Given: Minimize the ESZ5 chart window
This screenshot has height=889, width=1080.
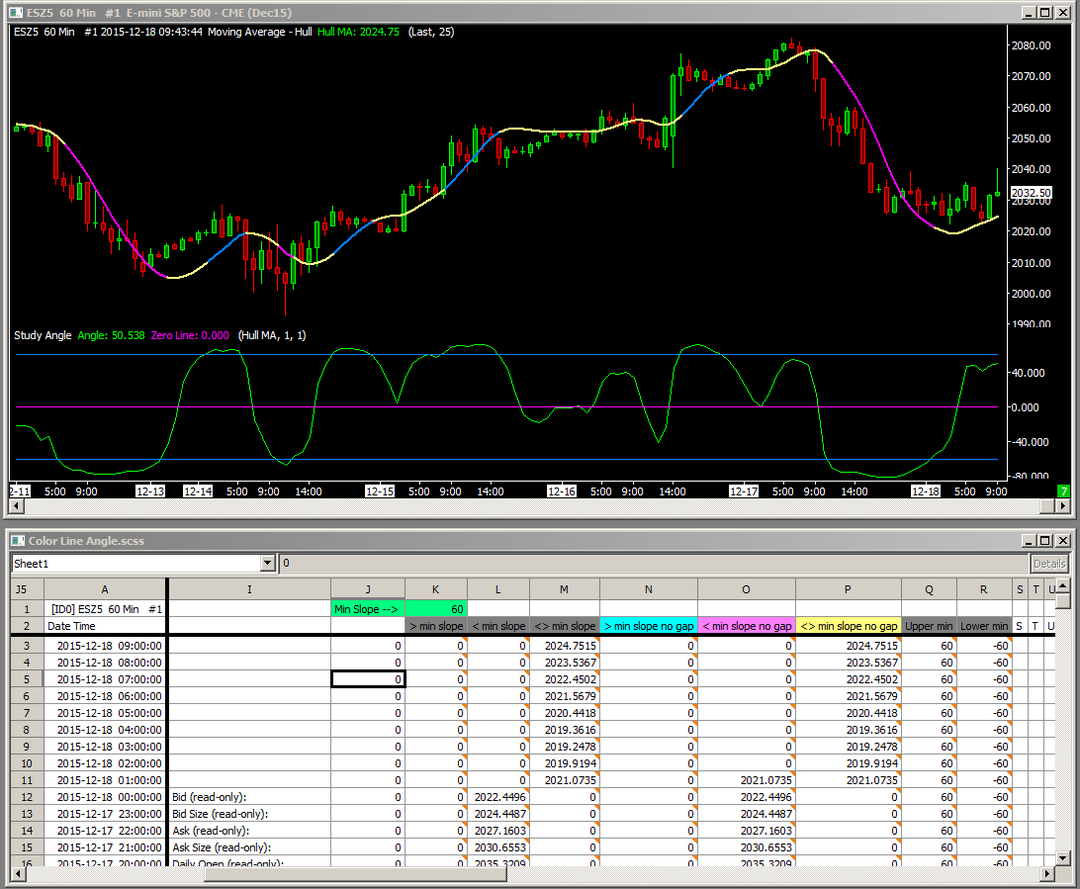Looking at the screenshot, I should [1029, 13].
